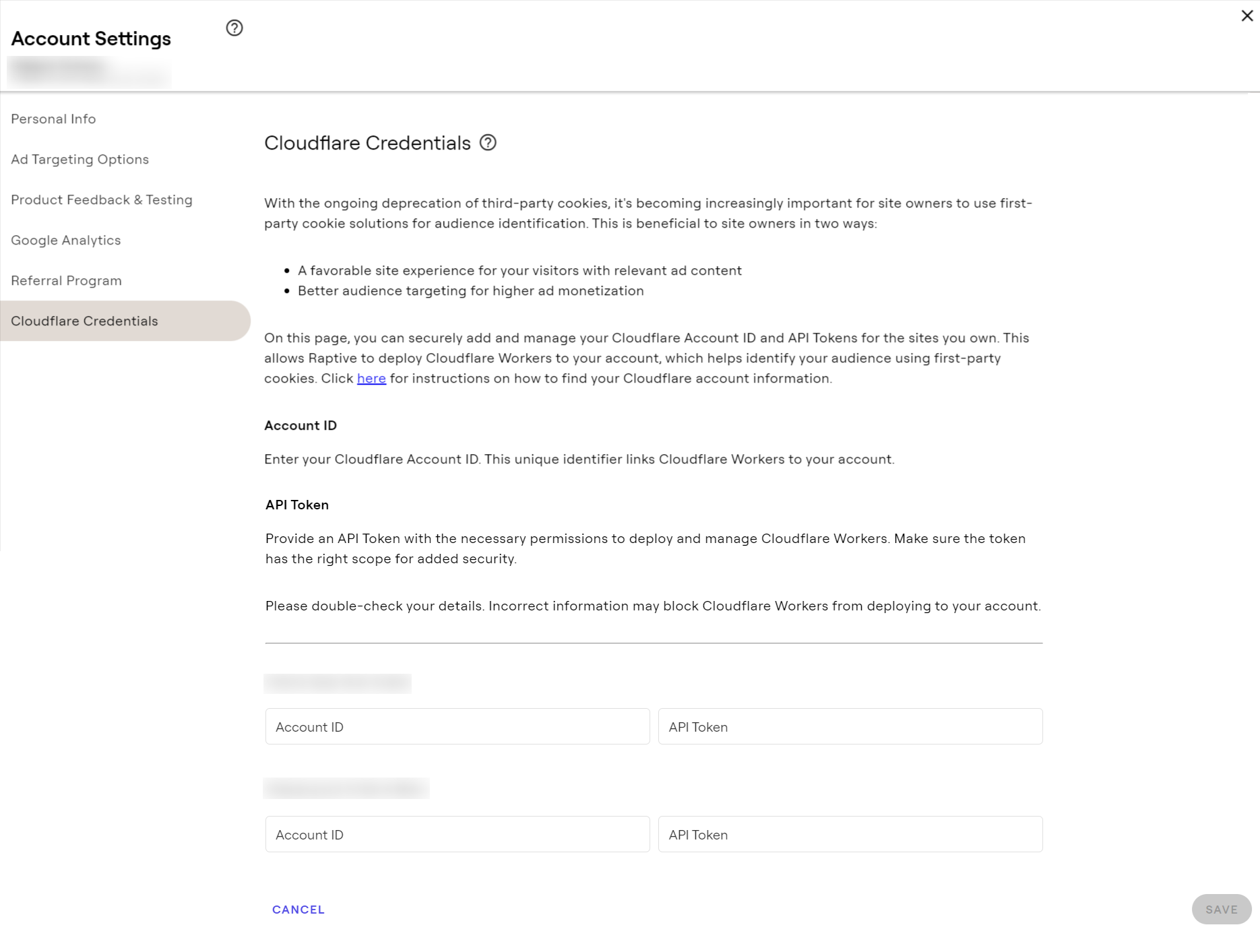The height and width of the screenshot is (952, 1260).
Task: Click the bold 'API Token' subheading
Action: point(297,505)
